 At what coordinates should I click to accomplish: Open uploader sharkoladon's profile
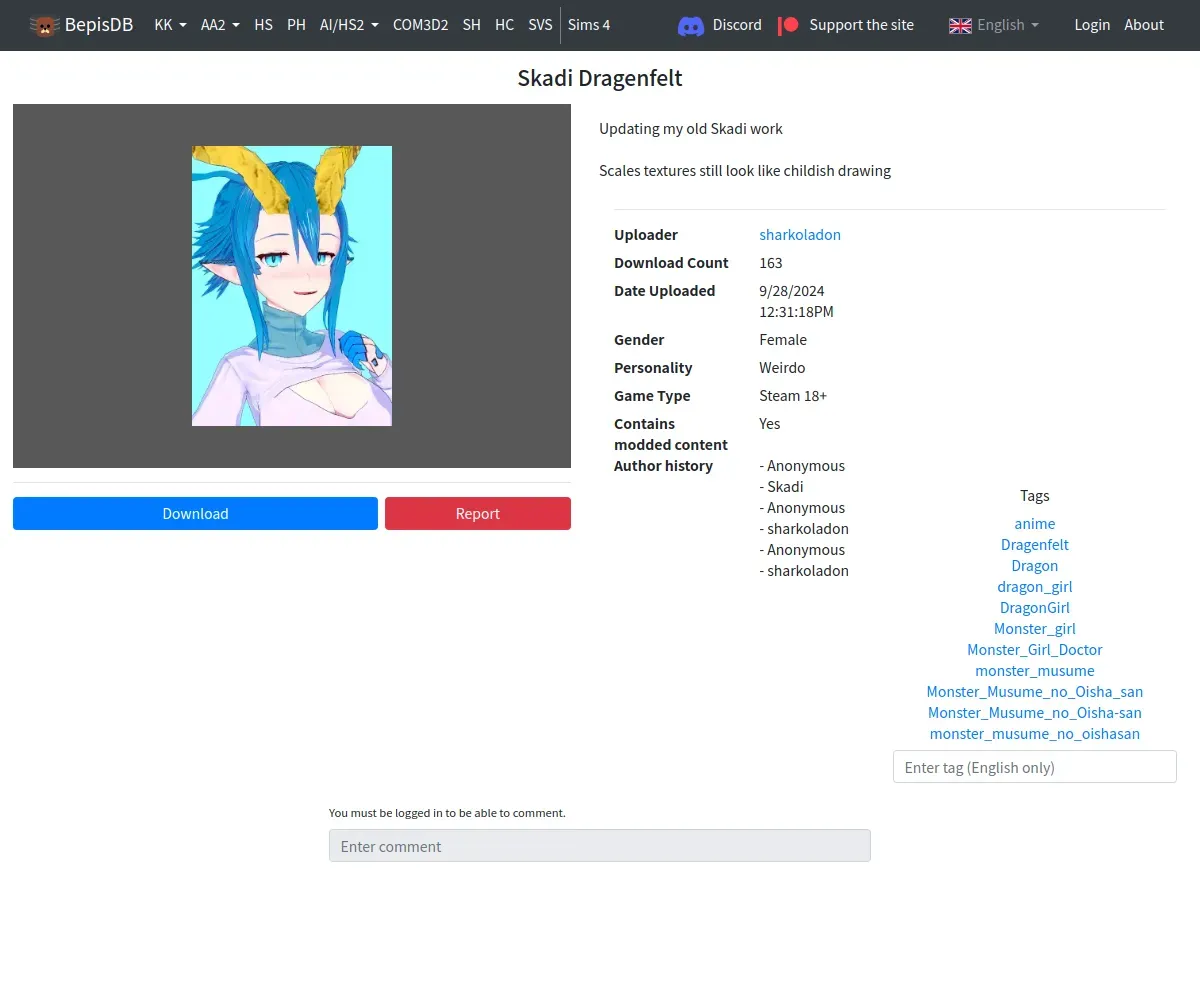pos(800,235)
